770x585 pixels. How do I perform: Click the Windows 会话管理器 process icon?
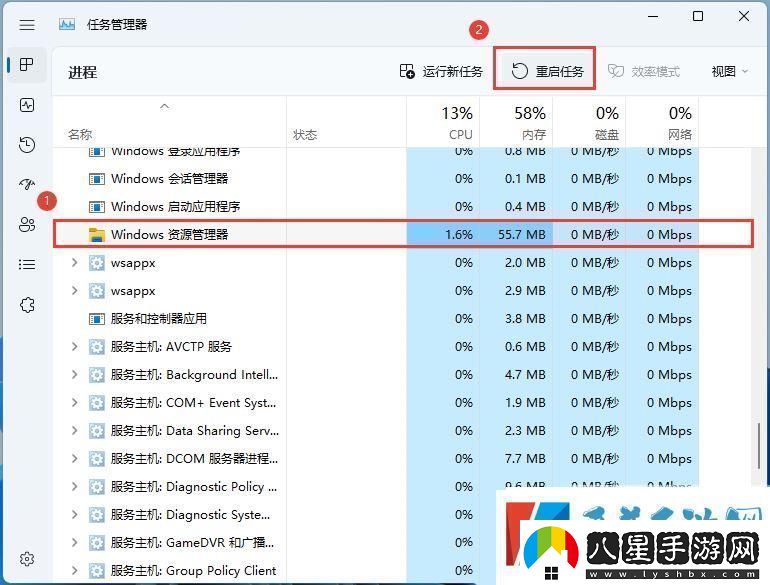pyautogui.click(x=97, y=179)
